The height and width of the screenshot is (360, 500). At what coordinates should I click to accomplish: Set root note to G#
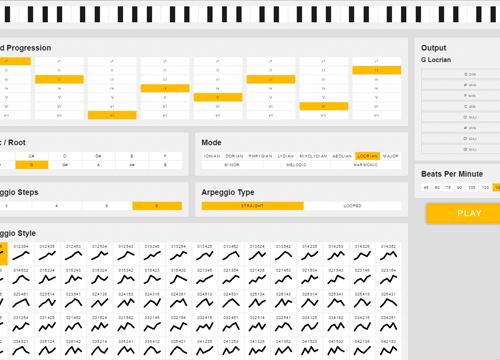coord(65,165)
